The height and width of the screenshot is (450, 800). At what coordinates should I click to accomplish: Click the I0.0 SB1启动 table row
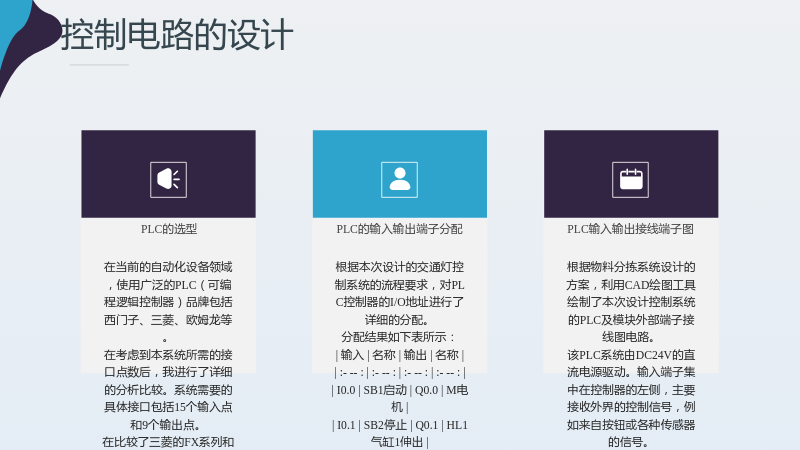coord(399,398)
